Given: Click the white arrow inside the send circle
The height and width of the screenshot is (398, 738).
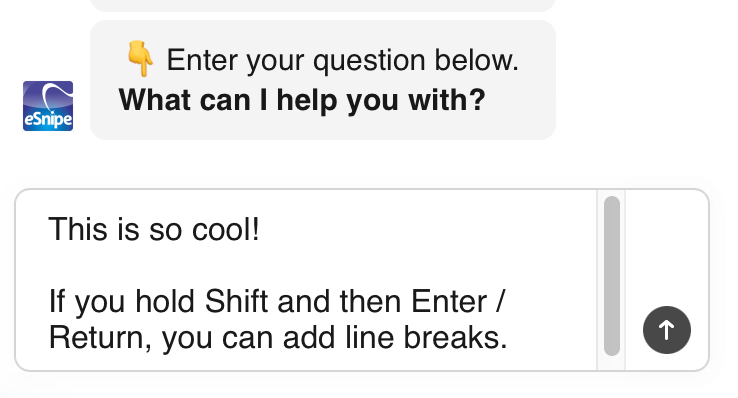Looking at the screenshot, I should 666,330.
